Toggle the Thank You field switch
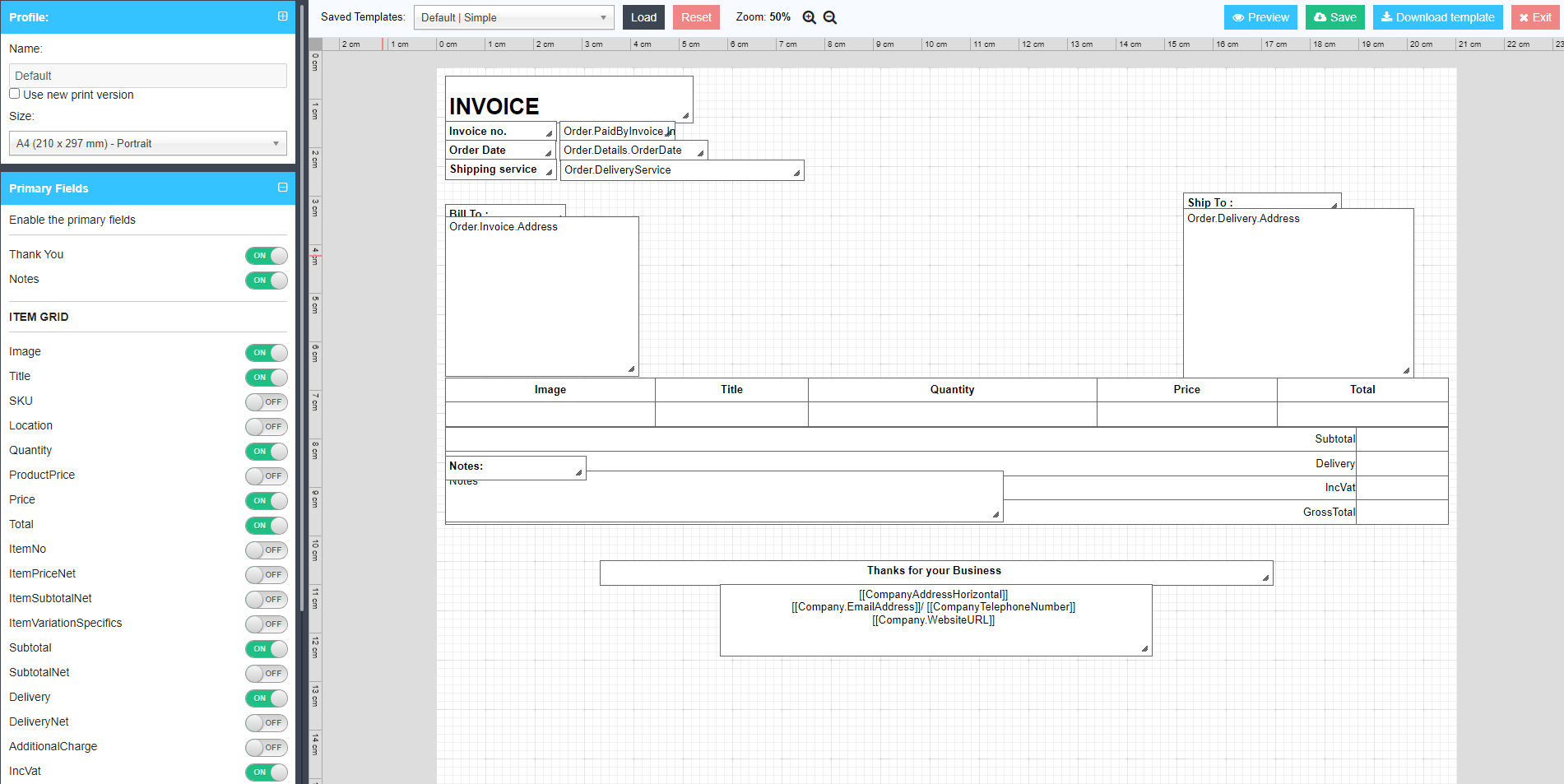 267,256
